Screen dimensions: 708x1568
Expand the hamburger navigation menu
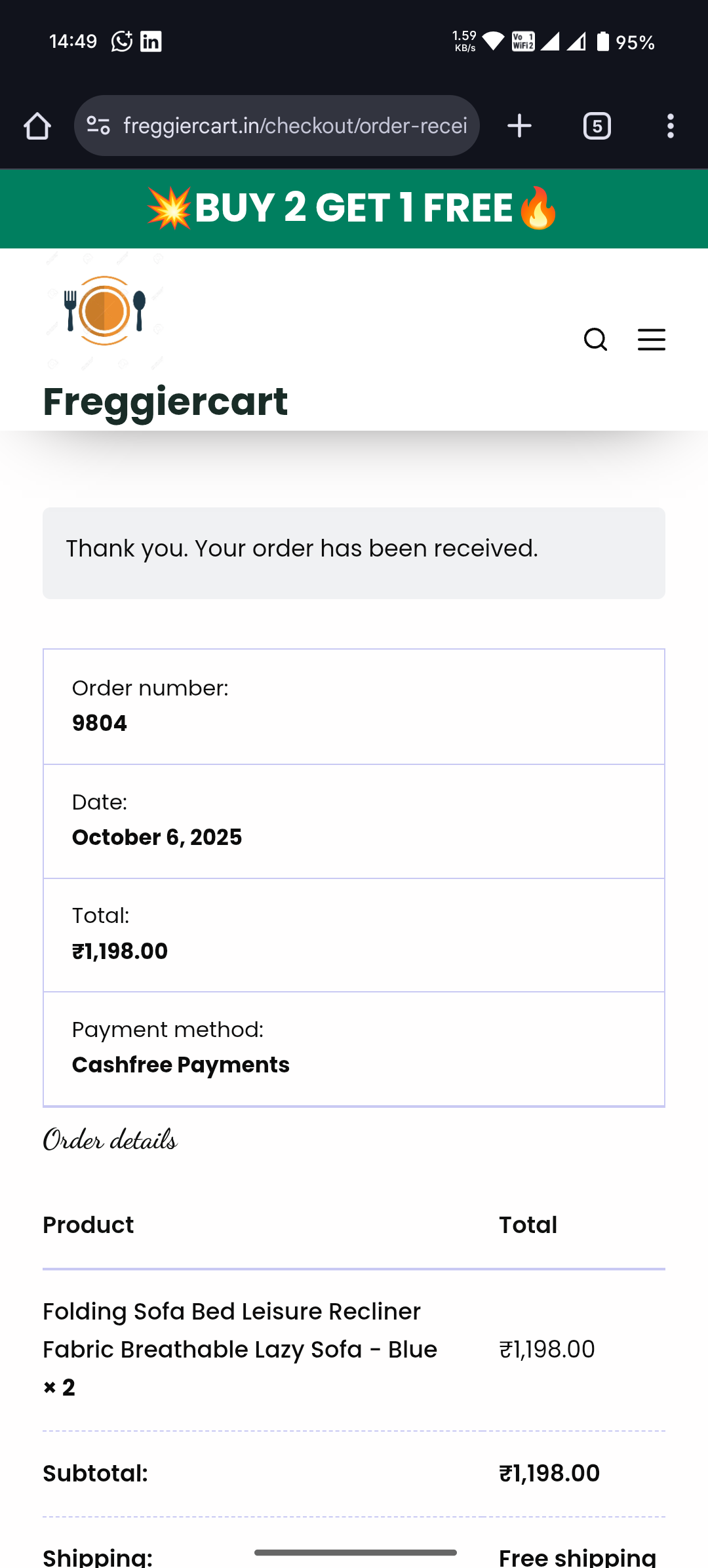point(651,340)
